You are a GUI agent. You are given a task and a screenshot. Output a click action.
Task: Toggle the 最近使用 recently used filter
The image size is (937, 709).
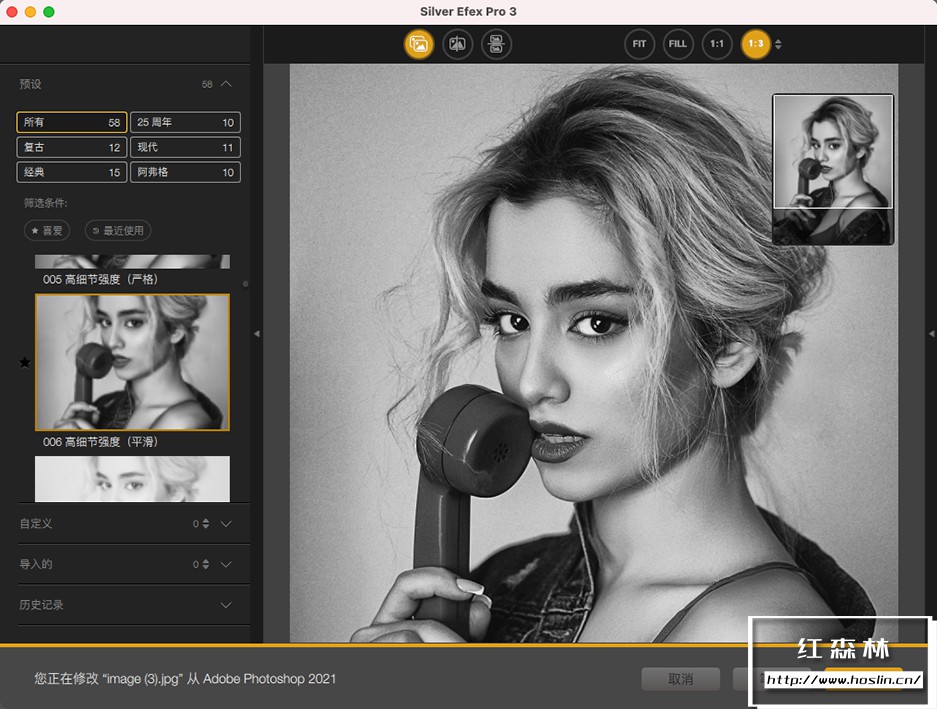[118, 230]
